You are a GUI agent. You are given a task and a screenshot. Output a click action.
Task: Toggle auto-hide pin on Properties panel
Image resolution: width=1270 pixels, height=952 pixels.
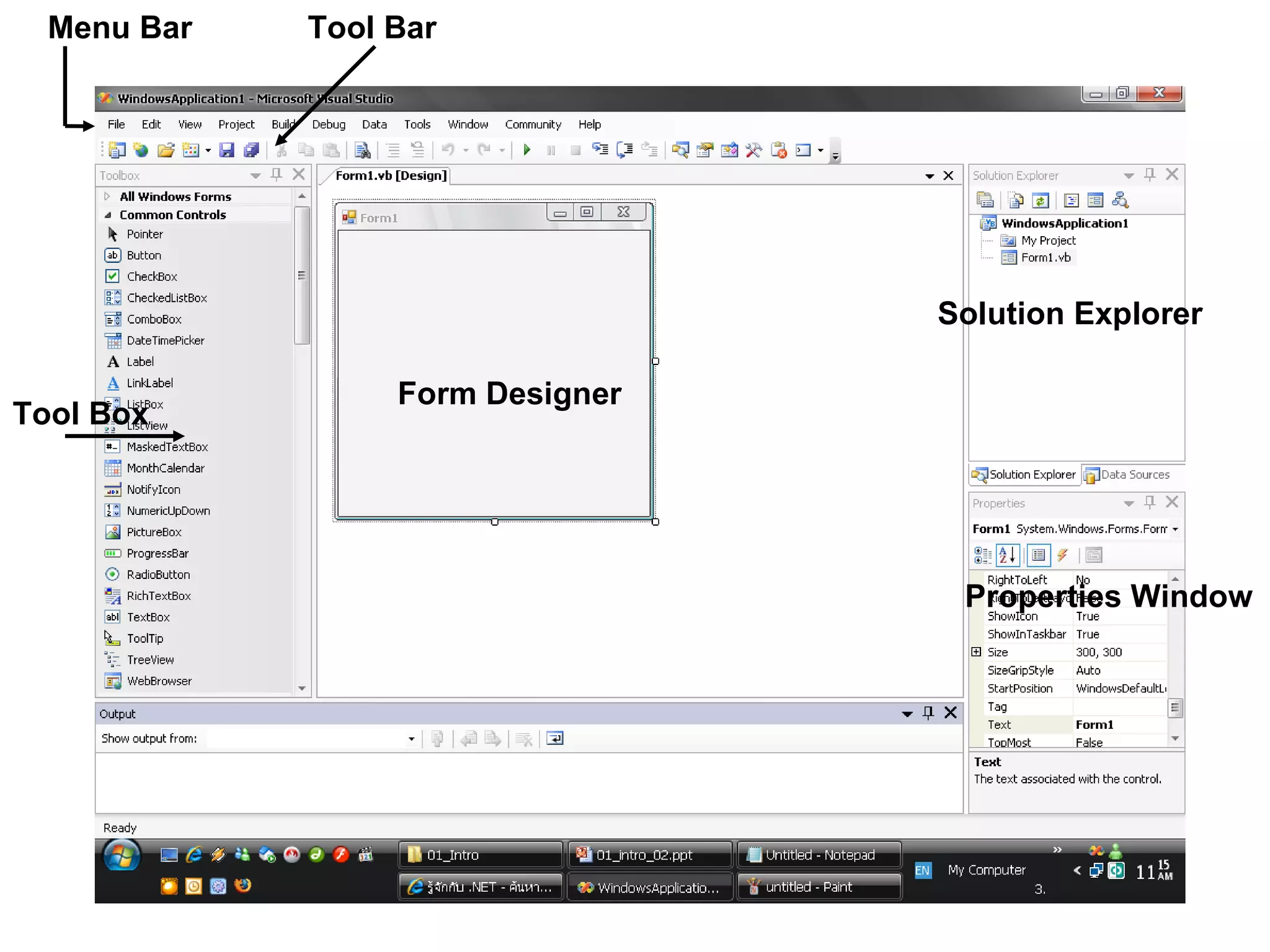tap(1150, 502)
